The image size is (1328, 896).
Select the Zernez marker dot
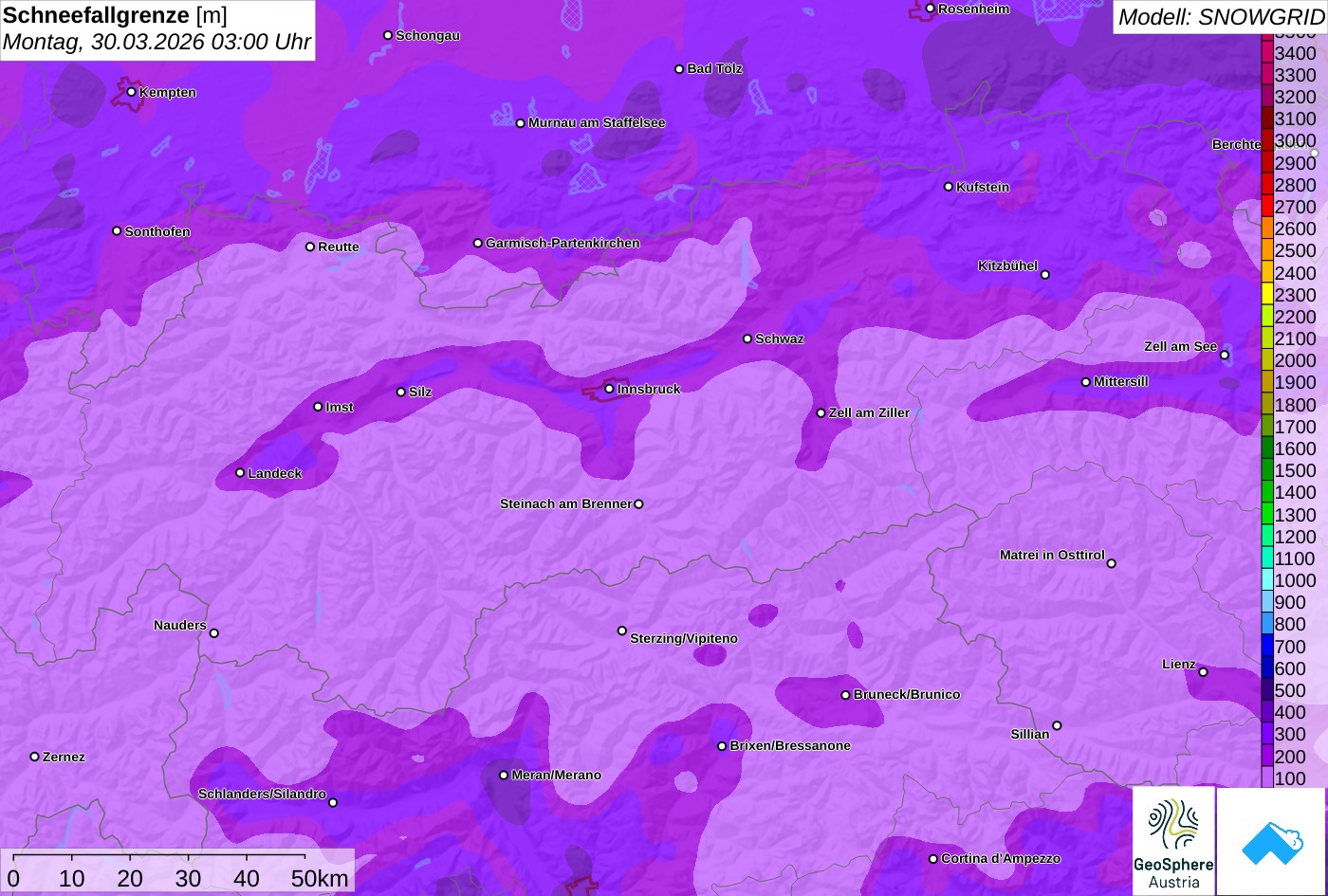coord(34,757)
